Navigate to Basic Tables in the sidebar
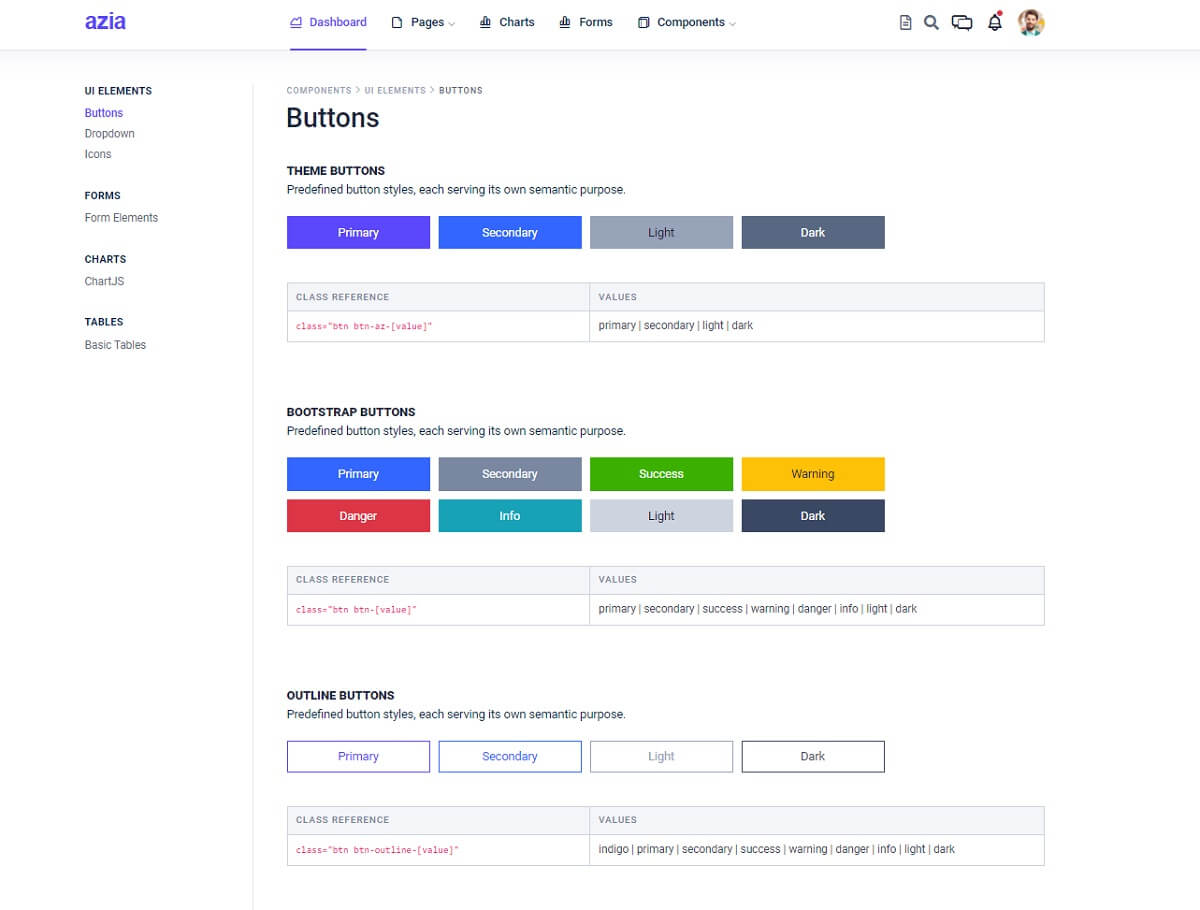1200x910 pixels. coord(115,344)
